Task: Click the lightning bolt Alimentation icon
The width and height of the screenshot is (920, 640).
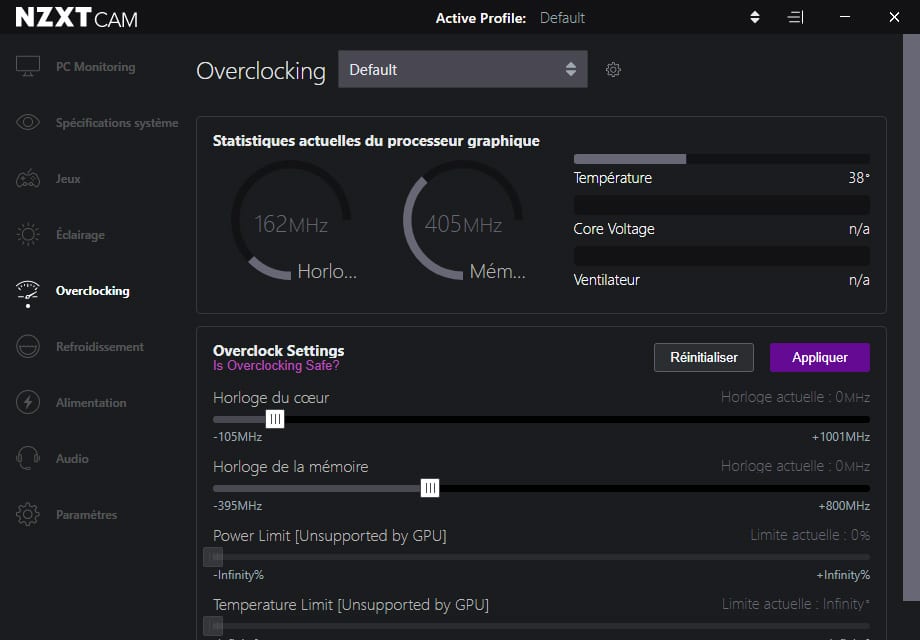Action: [x=28, y=402]
